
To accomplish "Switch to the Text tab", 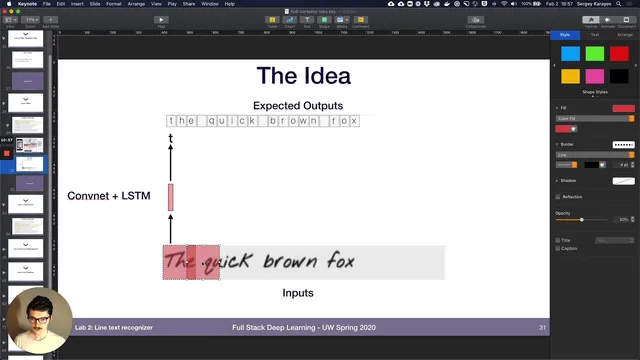I will point(595,35).
